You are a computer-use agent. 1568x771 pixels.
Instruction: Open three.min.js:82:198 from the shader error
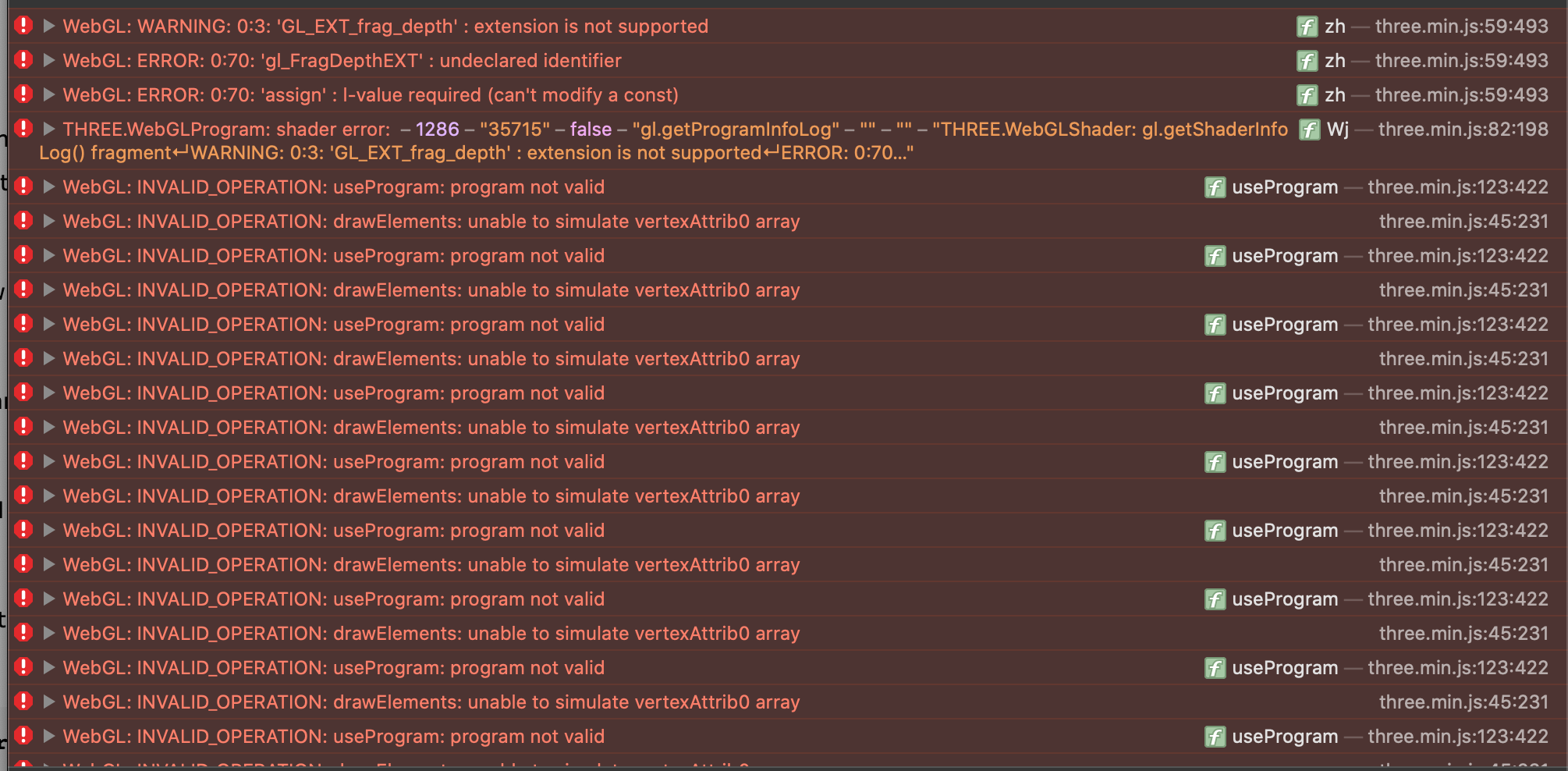[x=1463, y=130]
